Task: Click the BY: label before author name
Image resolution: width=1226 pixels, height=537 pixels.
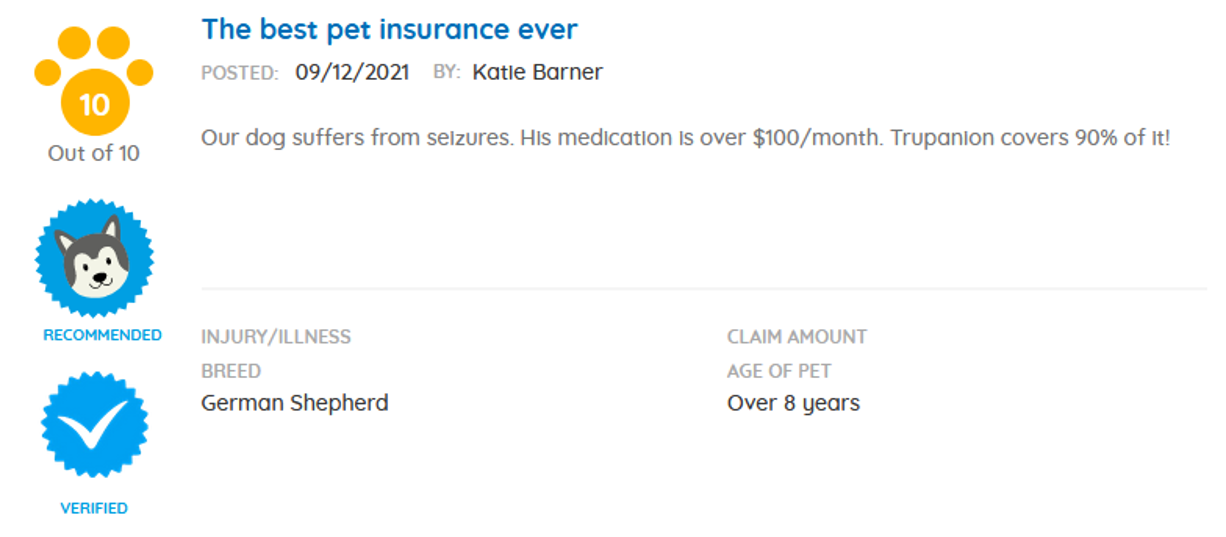Action: click(446, 73)
